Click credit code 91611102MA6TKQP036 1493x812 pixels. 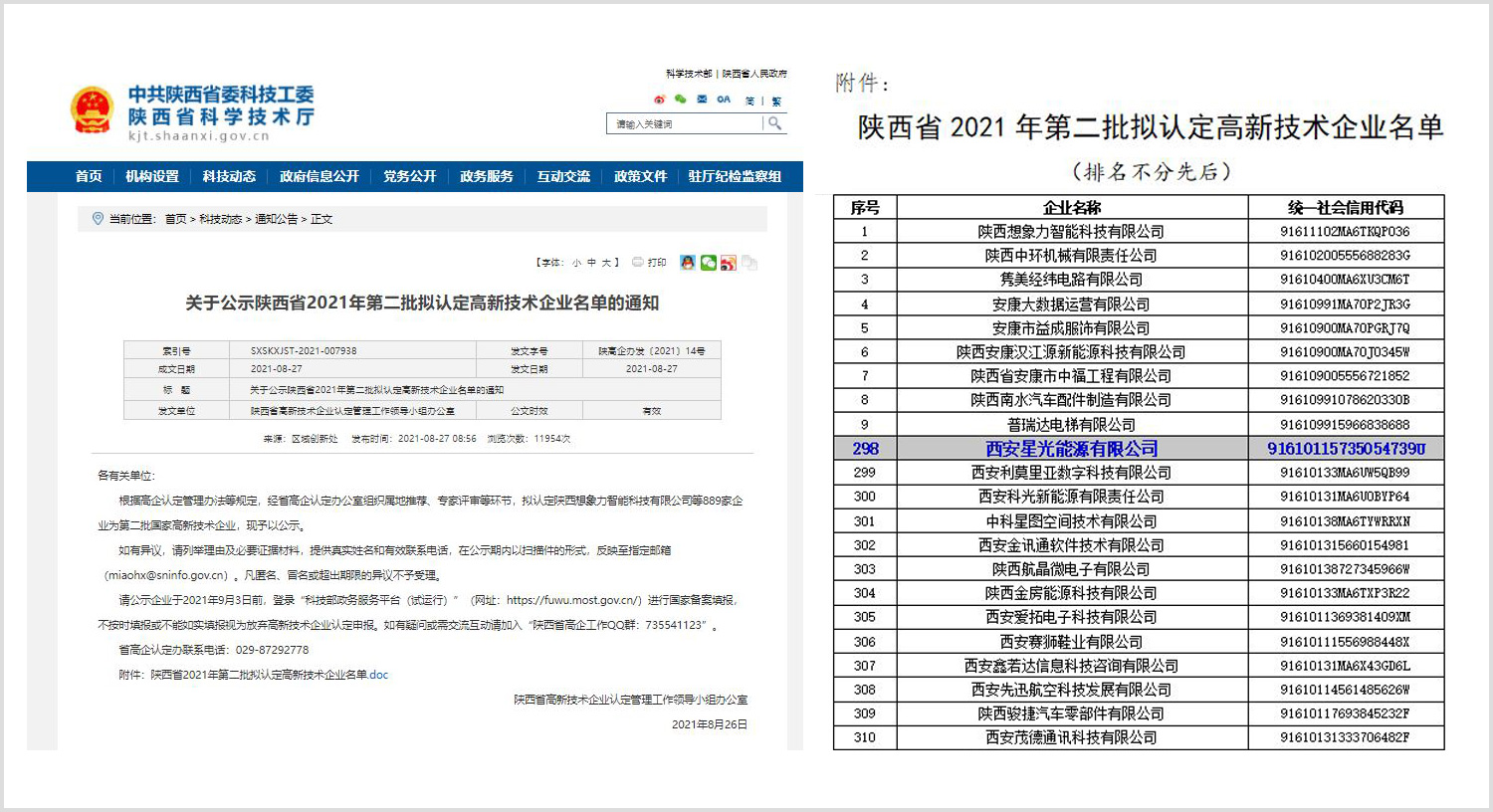pyautogui.click(x=1346, y=232)
